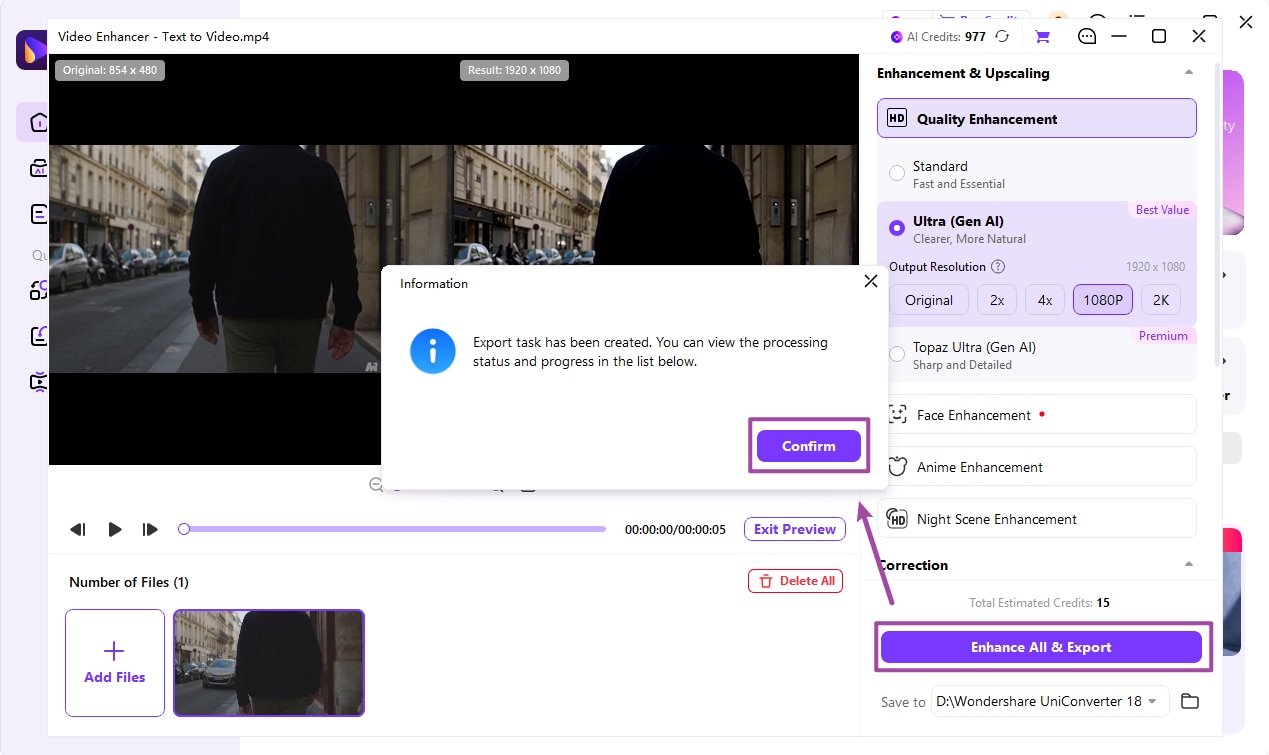This screenshot has height=755, width=1269.
Task: Step to the next frame
Action: 150,529
